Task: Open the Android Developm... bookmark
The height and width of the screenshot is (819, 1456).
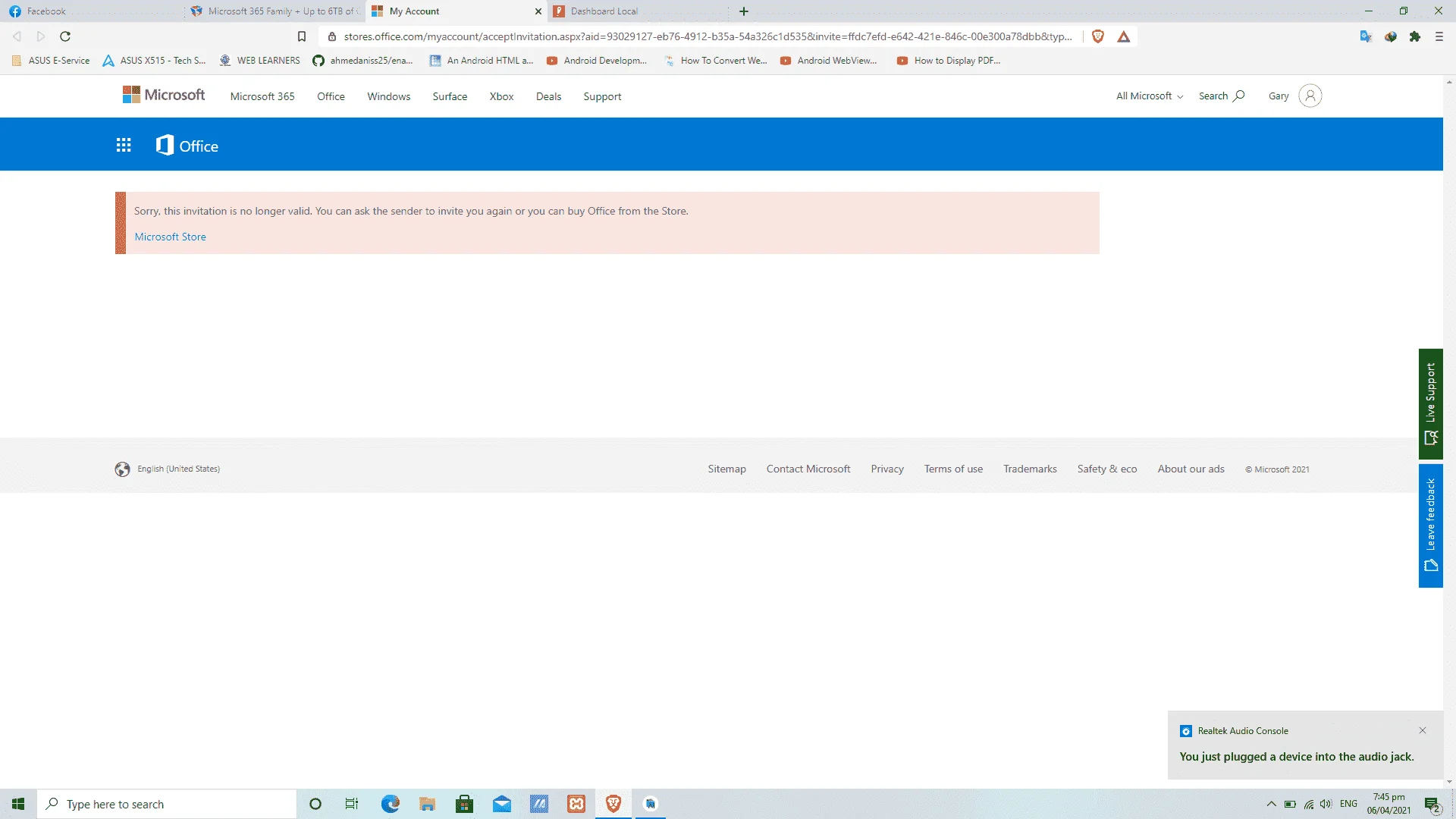Action: pos(597,61)
